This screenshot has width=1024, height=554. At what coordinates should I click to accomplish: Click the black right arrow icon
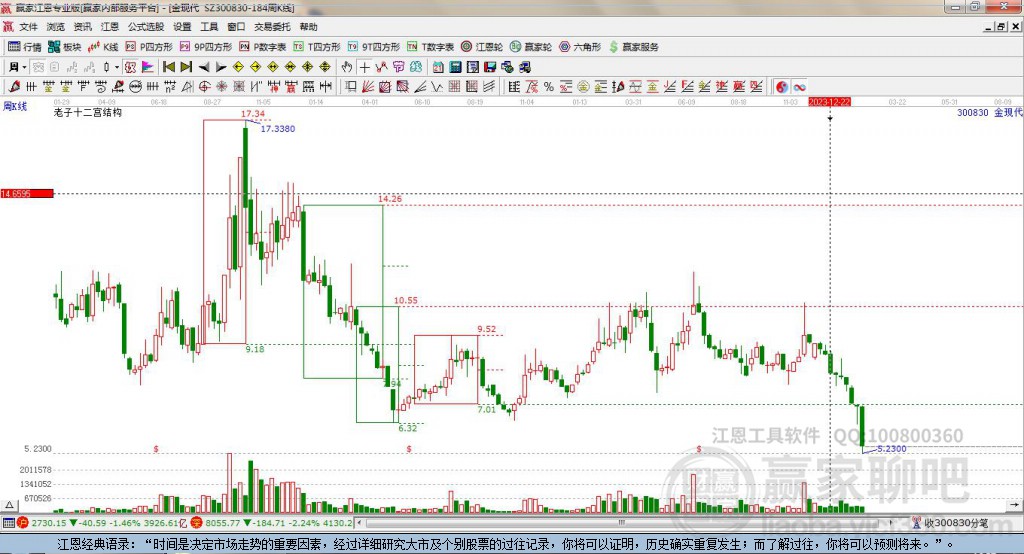point(221,67)
